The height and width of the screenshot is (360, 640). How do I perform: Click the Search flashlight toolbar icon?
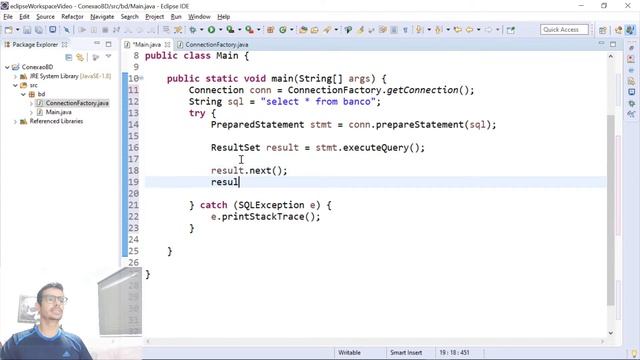[327, 30]
